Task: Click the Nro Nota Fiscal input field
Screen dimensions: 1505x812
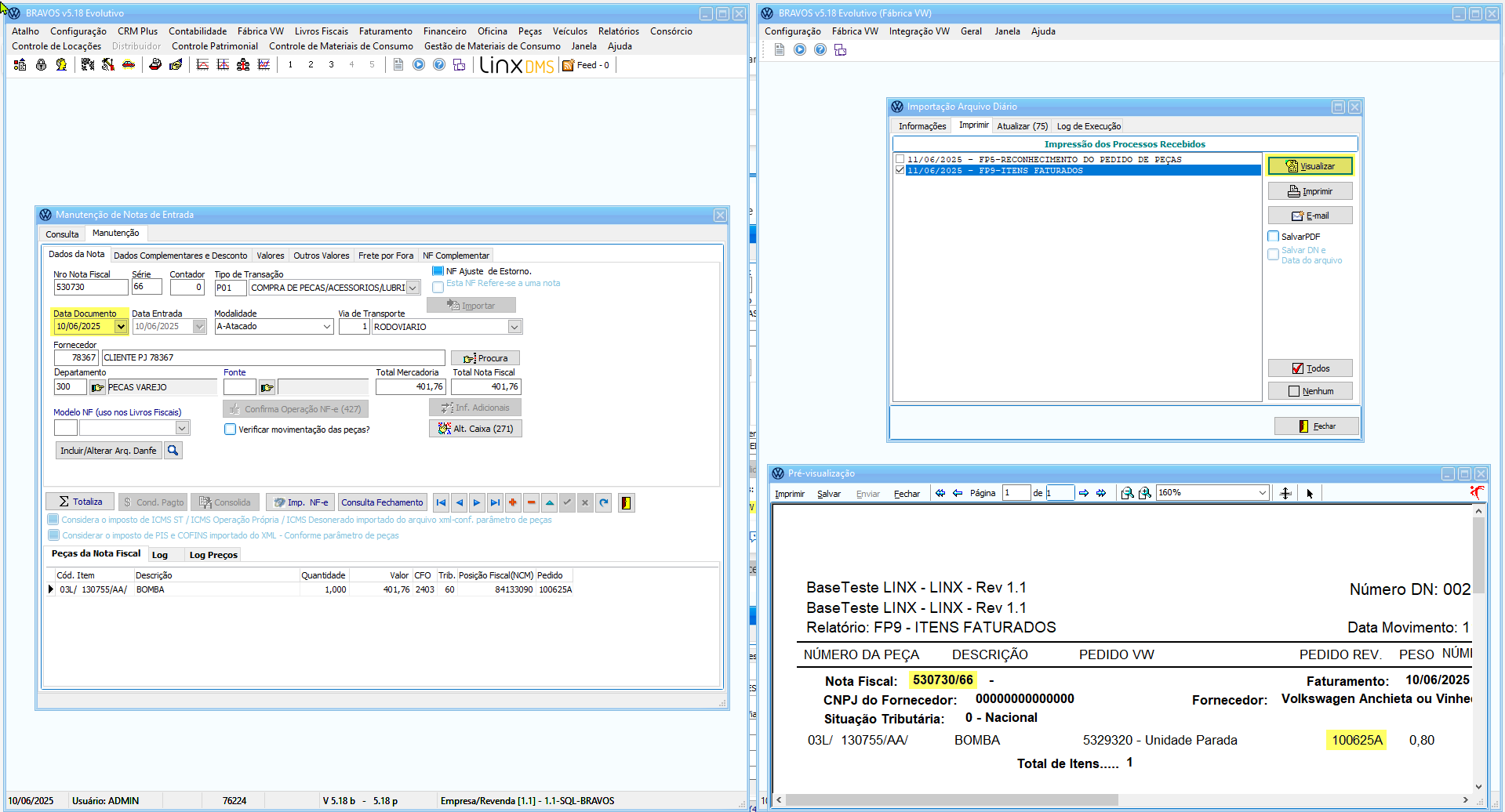Action: 90,288
